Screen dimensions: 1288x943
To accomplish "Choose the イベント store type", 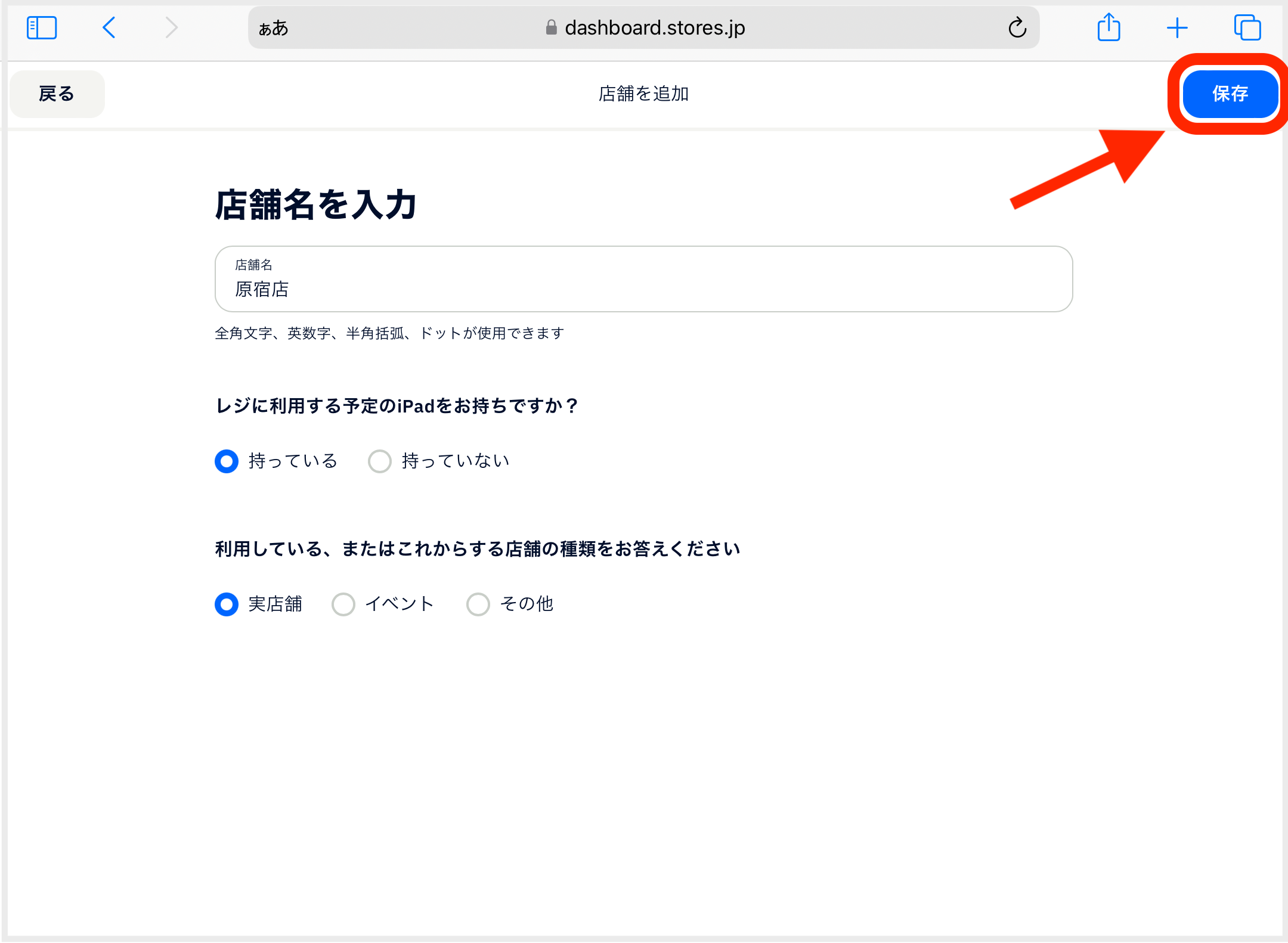I will [x=343, y=604].
